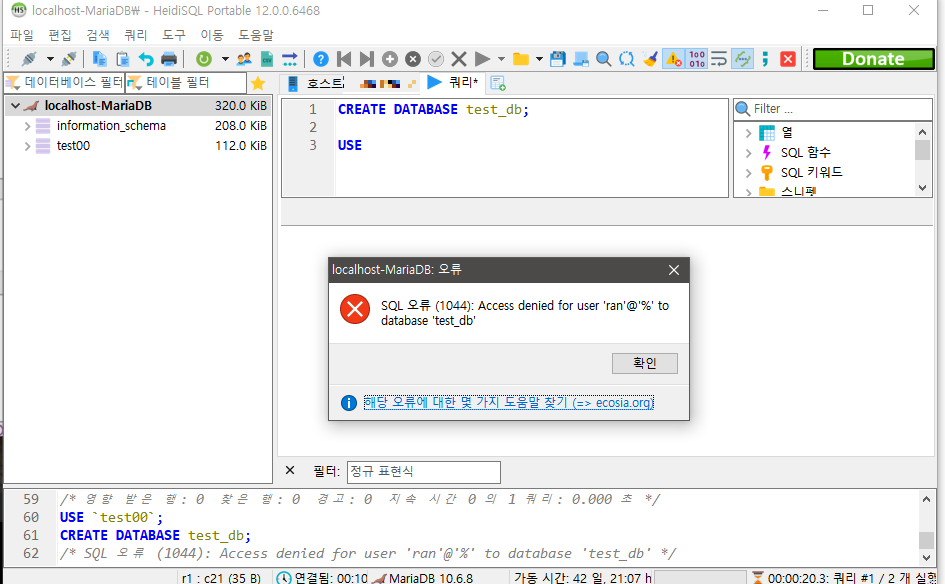Click the Print icon

(169, 59)
